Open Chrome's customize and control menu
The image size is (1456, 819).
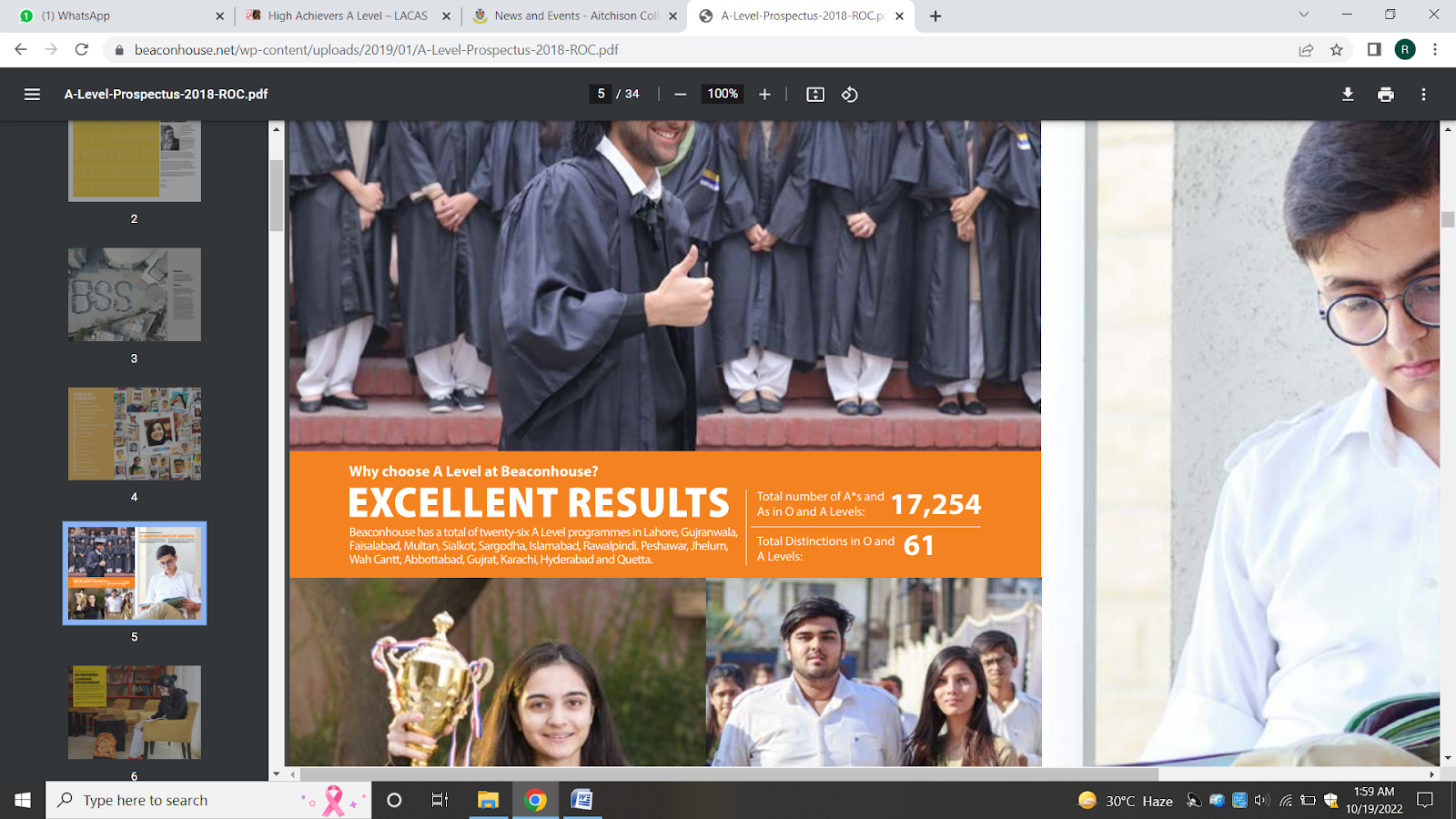(1435, 49)
